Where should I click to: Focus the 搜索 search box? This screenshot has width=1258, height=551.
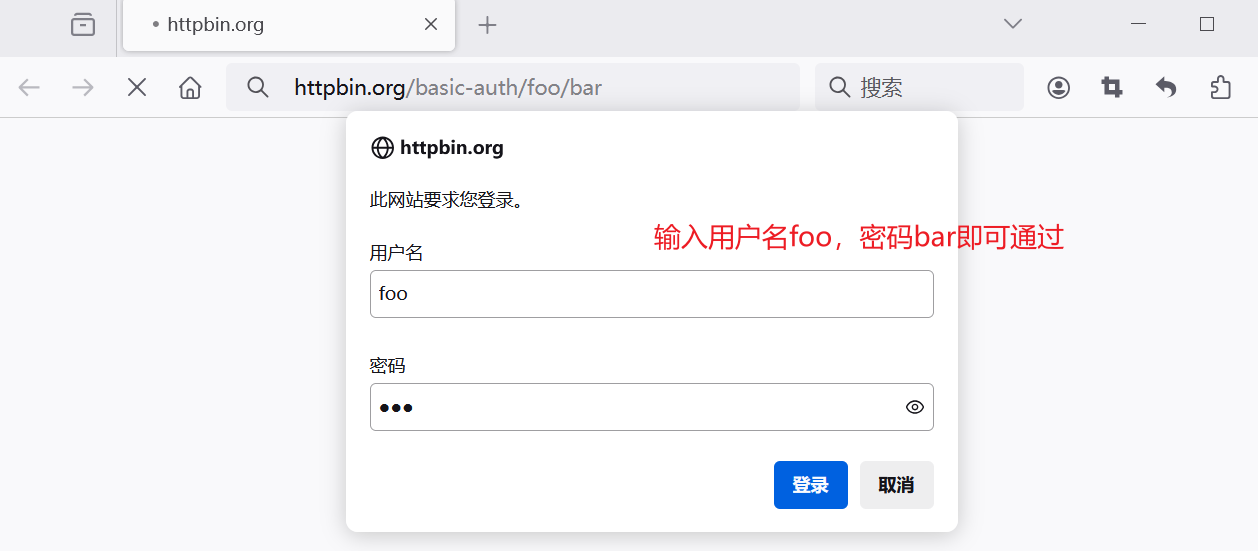pyautogui.click(x=919, y=87)
